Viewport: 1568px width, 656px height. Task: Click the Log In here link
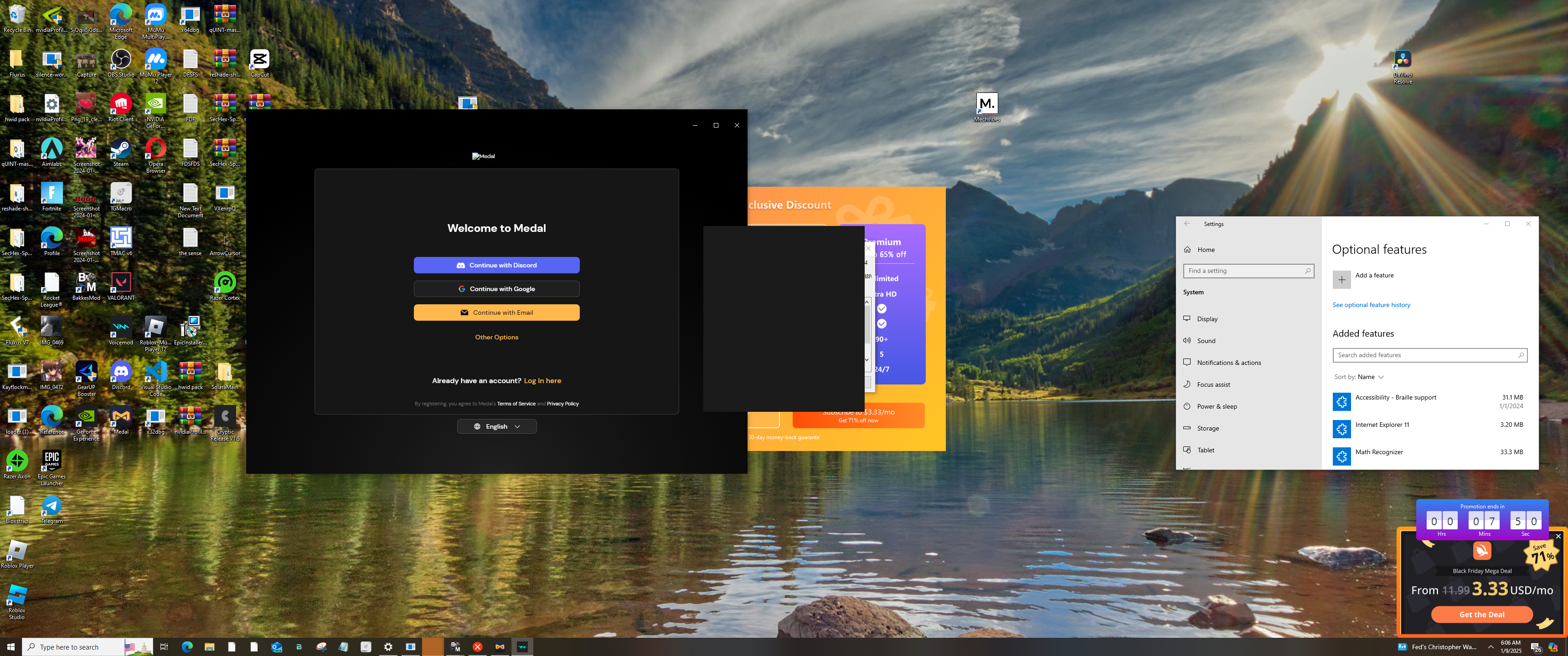(542, 381)
